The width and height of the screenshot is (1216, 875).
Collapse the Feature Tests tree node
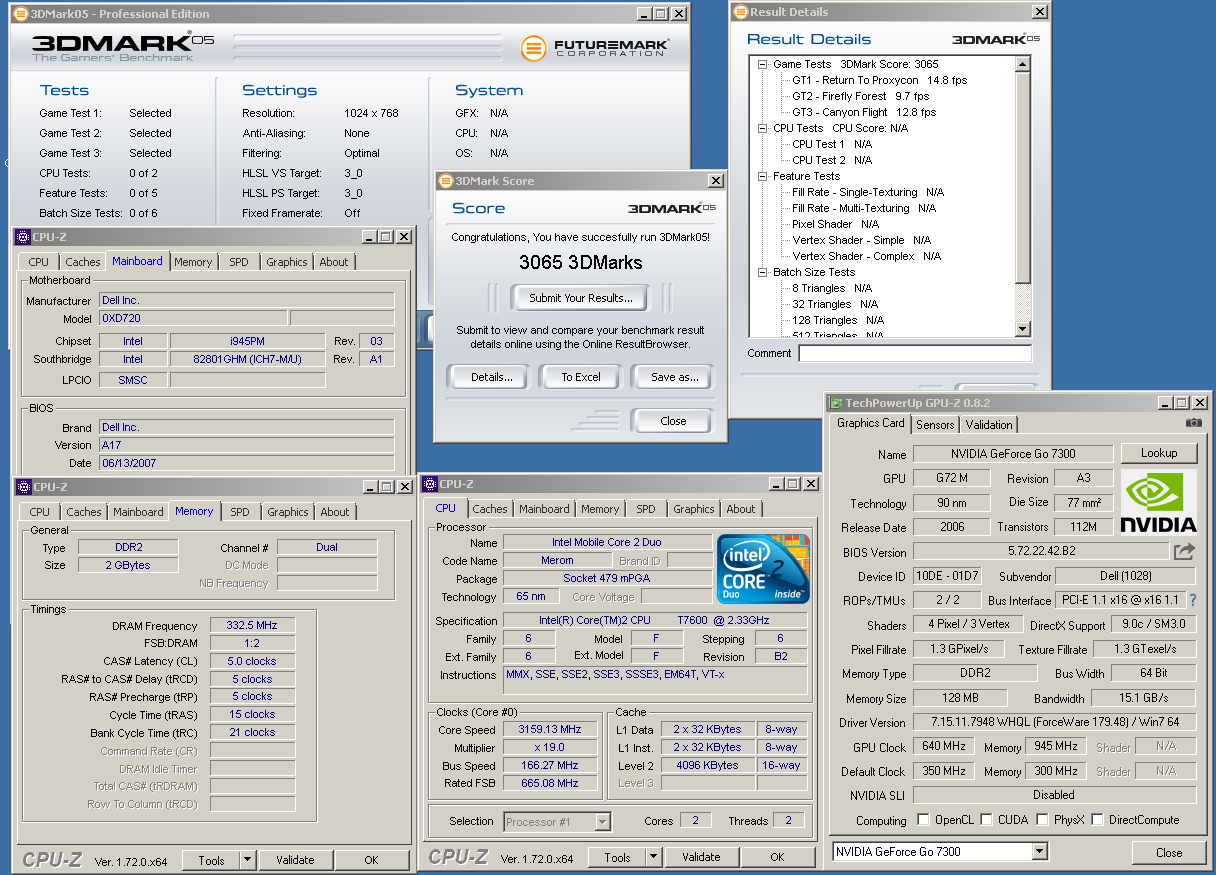(762, 176)
